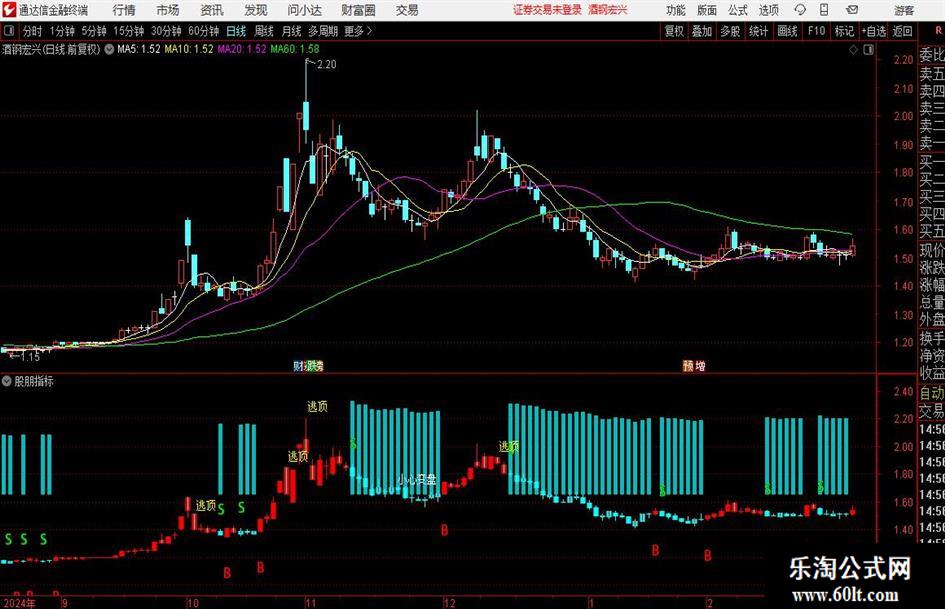Click the 证券交易未登录 login link
This screenshot has width=945, height=609.
pos(547,10)
